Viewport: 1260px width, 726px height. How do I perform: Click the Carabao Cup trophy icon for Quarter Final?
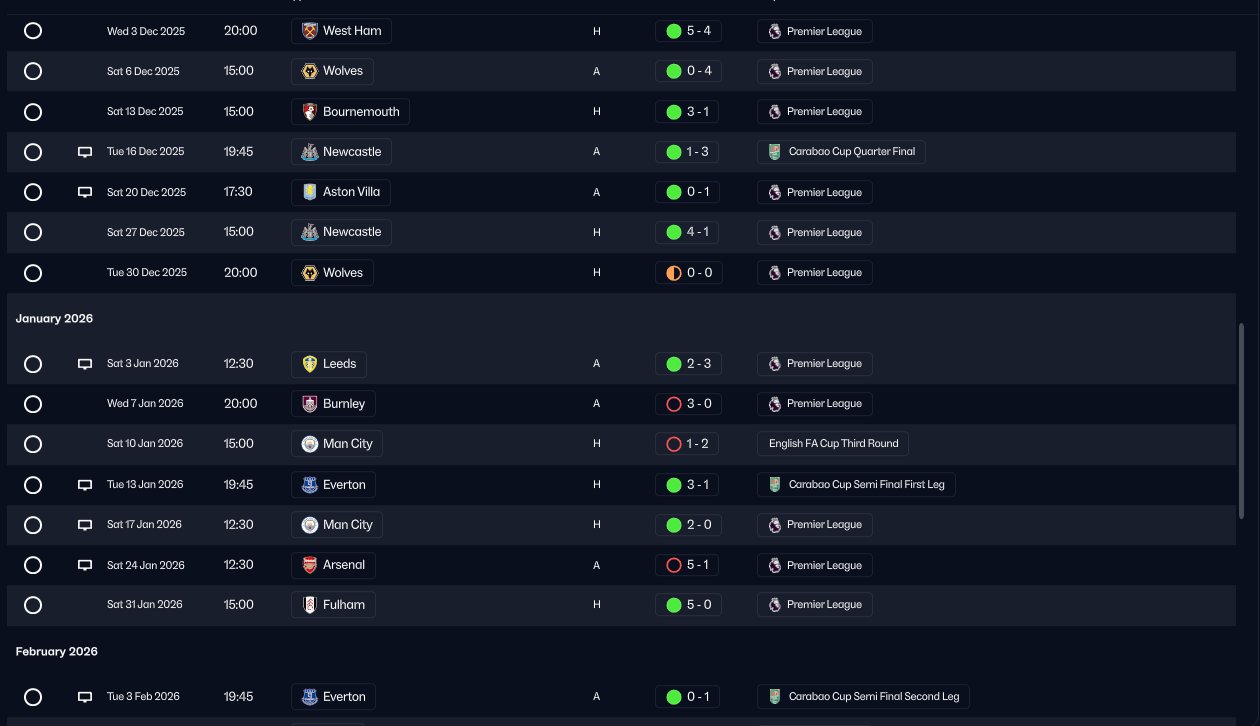click(775, 152)
